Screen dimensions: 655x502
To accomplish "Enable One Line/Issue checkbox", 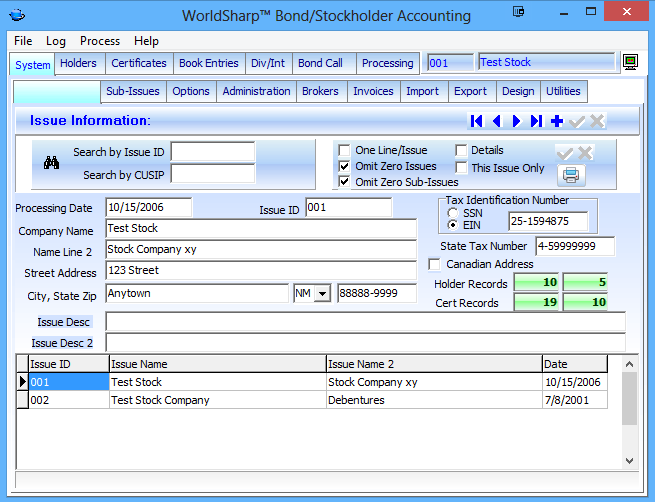I will [x=345, y=150].
